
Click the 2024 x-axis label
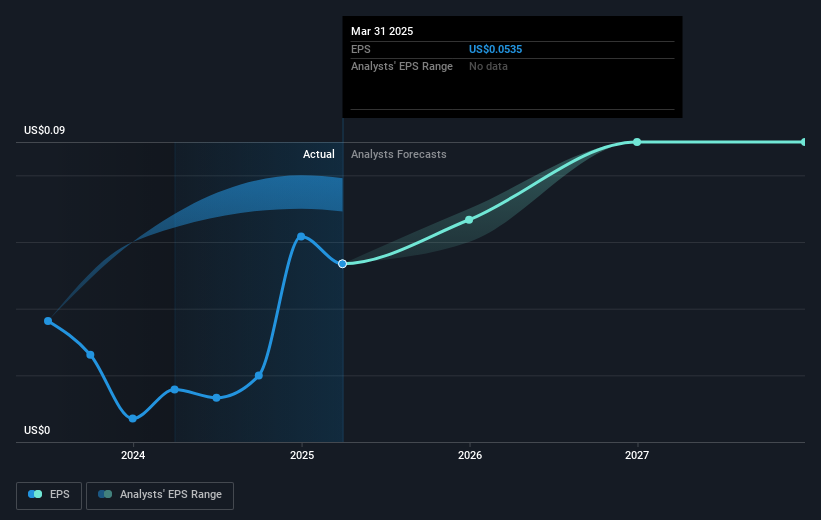(x=133, y=455)
